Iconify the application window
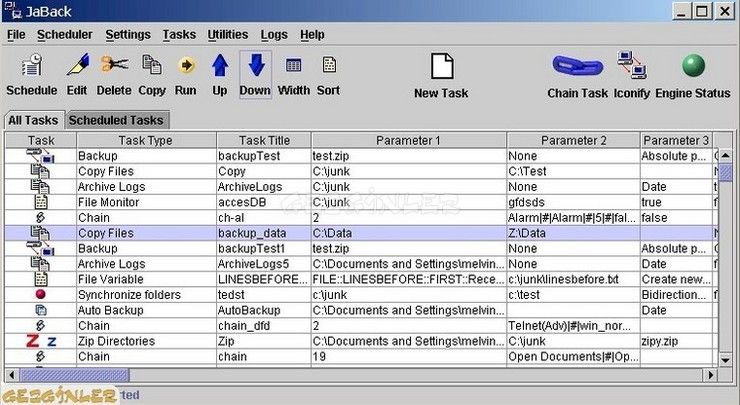 (x=632, y=76)
